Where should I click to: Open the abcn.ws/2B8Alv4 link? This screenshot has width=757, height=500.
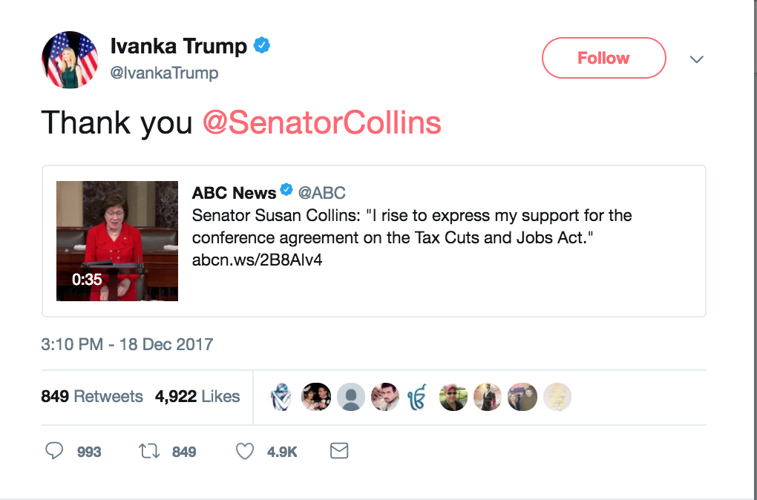click(257, 260)
